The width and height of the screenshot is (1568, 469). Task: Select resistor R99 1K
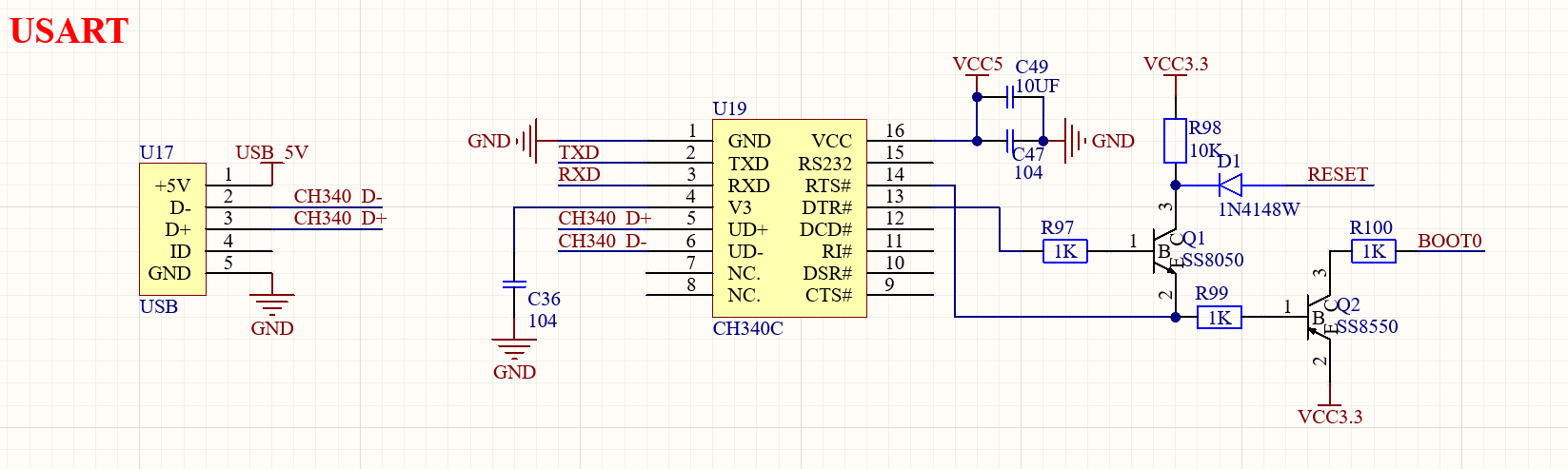pyautogui.click(x=1219, y=317)
